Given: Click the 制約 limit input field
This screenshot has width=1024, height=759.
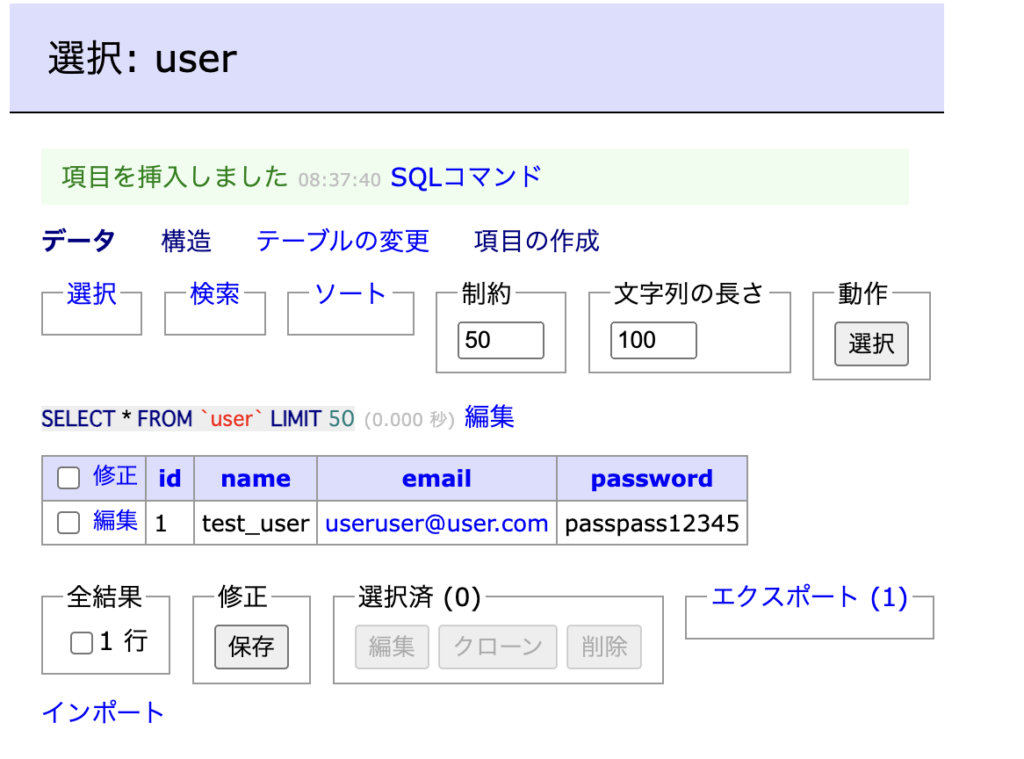Looking at the screenshot, I should coord(501,340).
